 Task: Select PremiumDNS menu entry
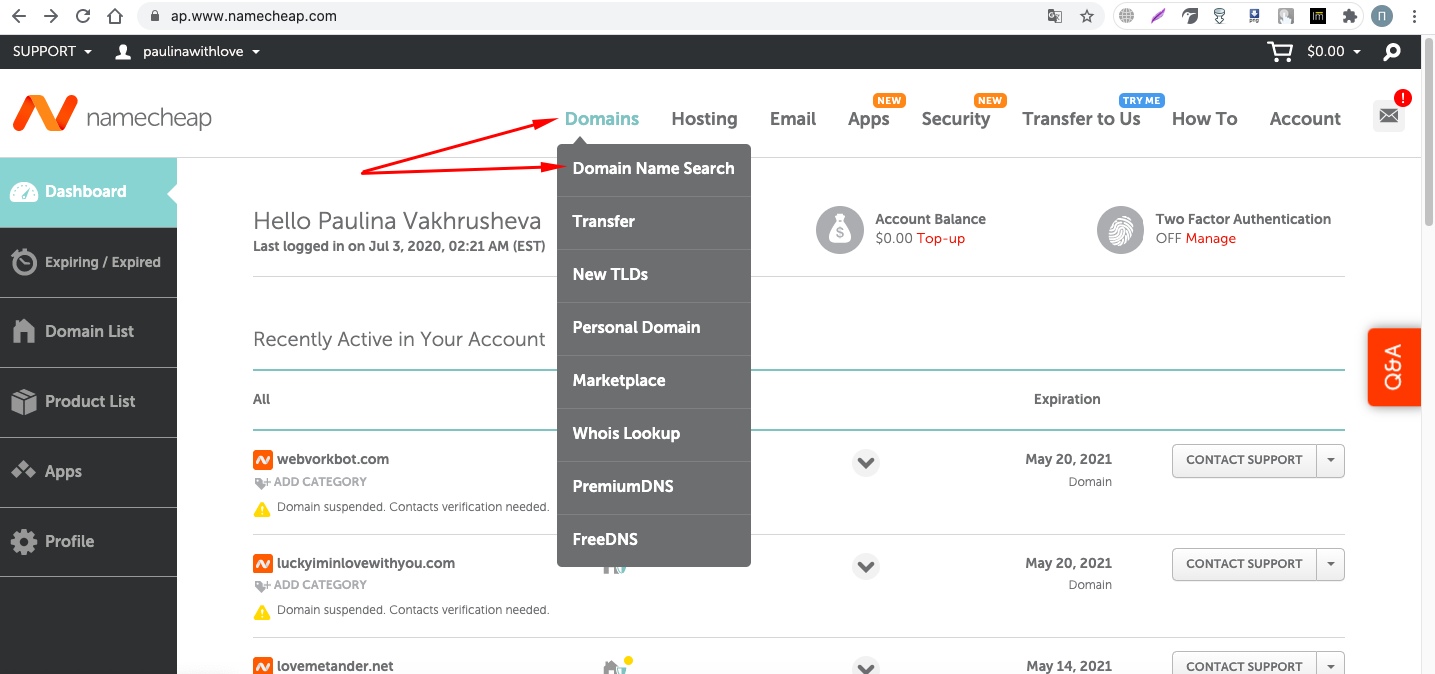point(654,487)
